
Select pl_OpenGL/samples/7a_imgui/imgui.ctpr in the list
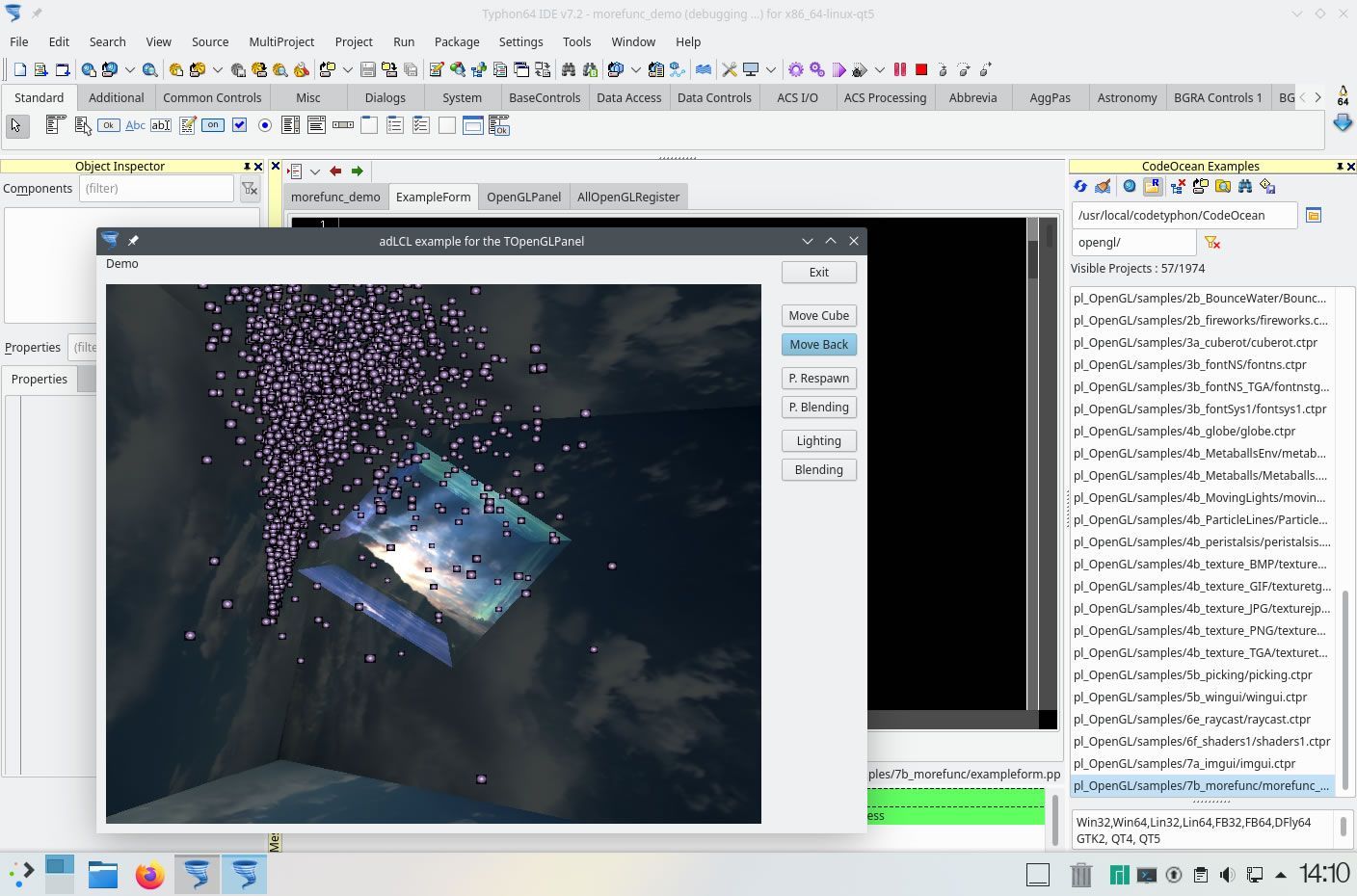pos(1203,764)
